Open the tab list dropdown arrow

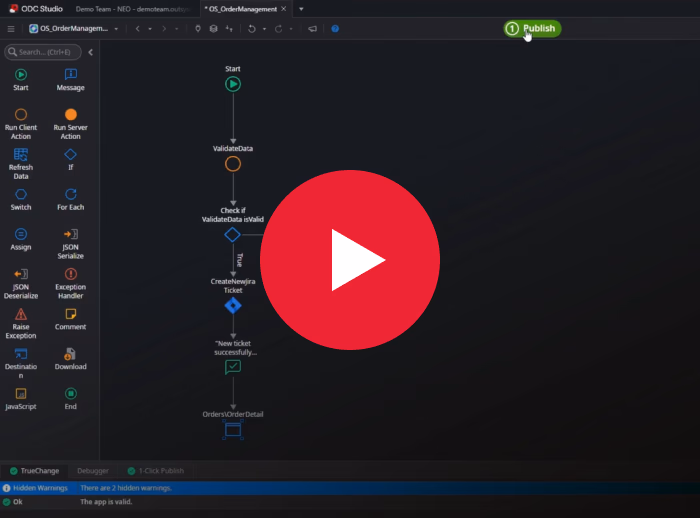301,9
